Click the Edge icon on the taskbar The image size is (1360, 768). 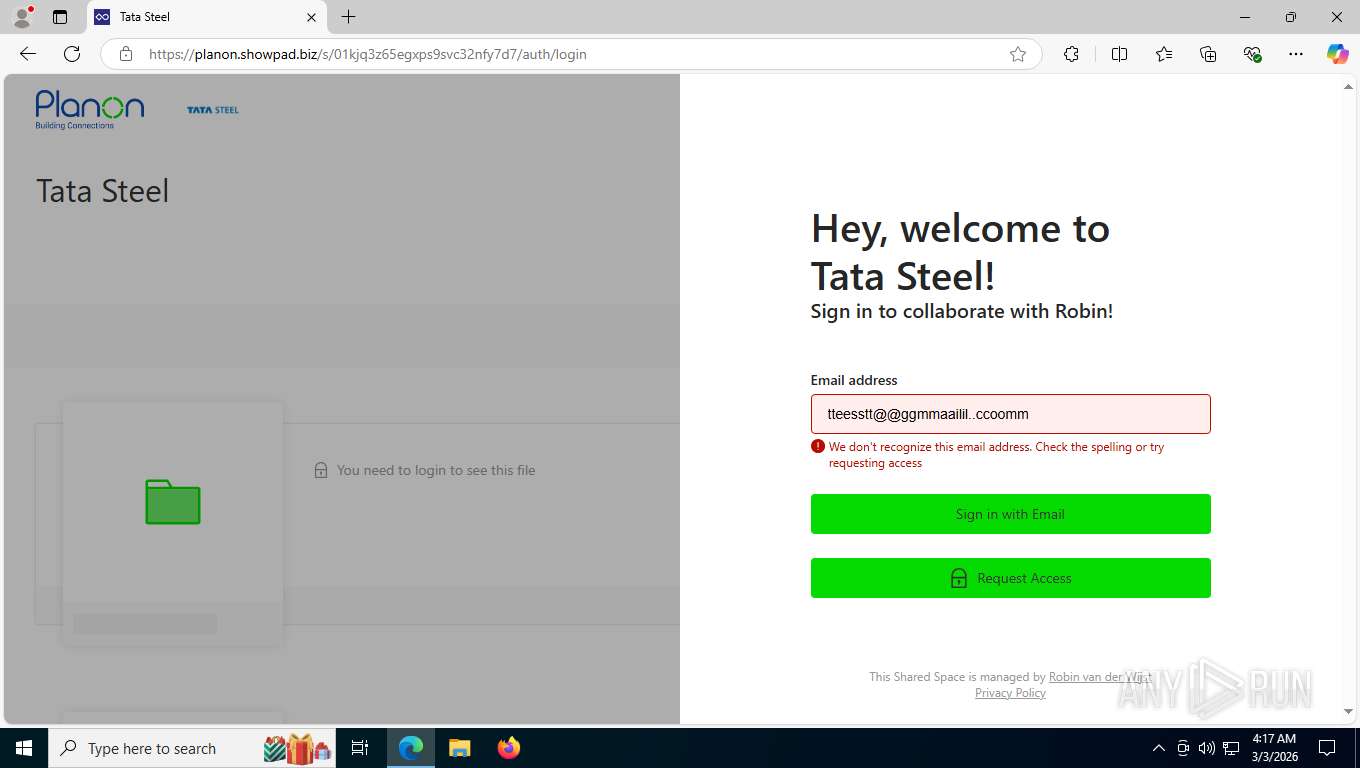point(411,748)
